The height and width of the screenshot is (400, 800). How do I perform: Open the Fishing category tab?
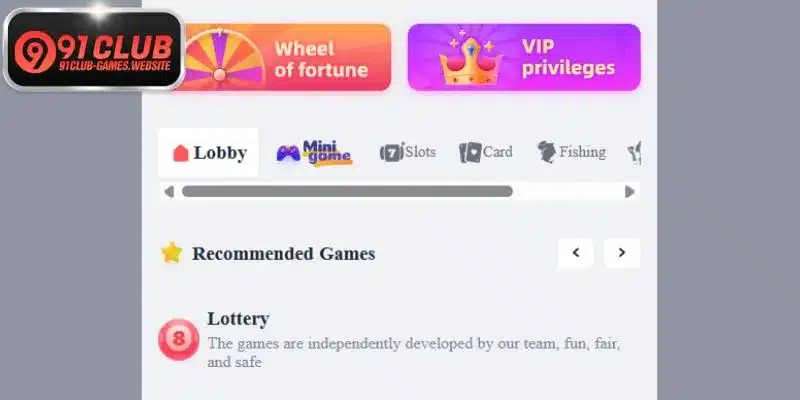tap(571, 152)
